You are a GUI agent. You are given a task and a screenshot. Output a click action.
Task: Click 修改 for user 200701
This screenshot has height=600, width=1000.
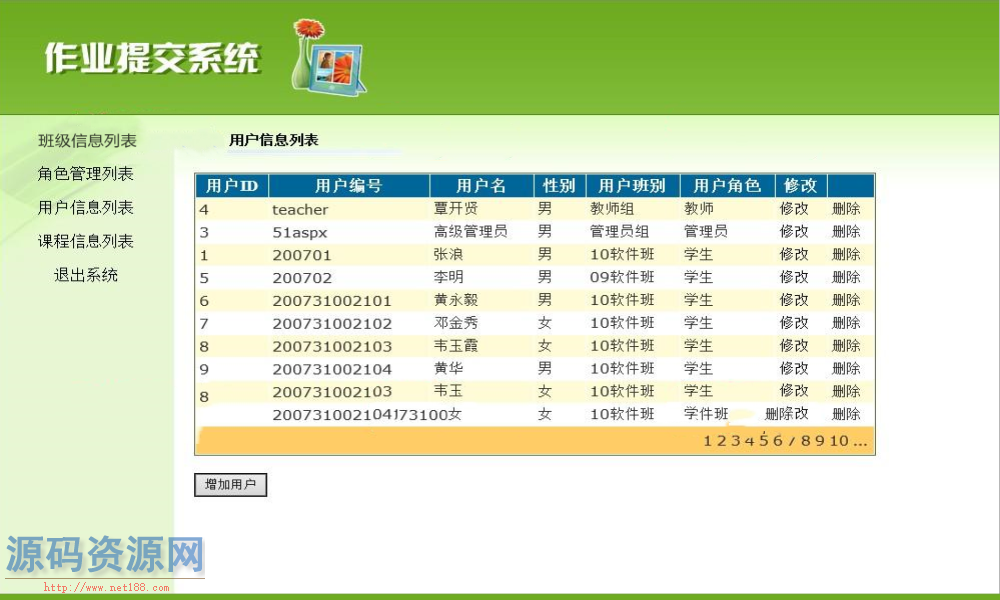coord(794,255)
